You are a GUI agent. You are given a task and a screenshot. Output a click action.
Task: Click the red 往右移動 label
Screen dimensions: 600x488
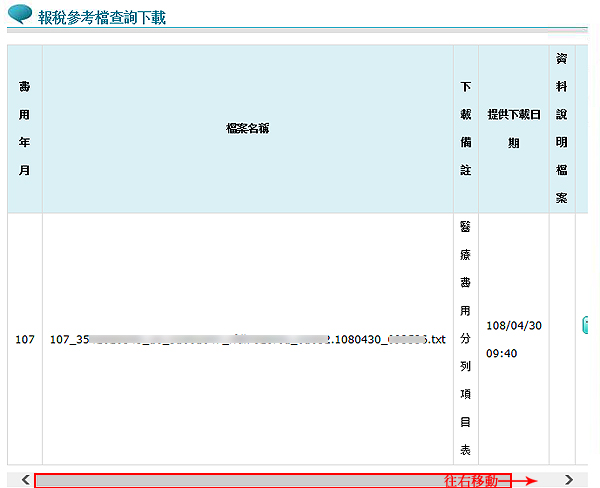click(x=470, y=481)
